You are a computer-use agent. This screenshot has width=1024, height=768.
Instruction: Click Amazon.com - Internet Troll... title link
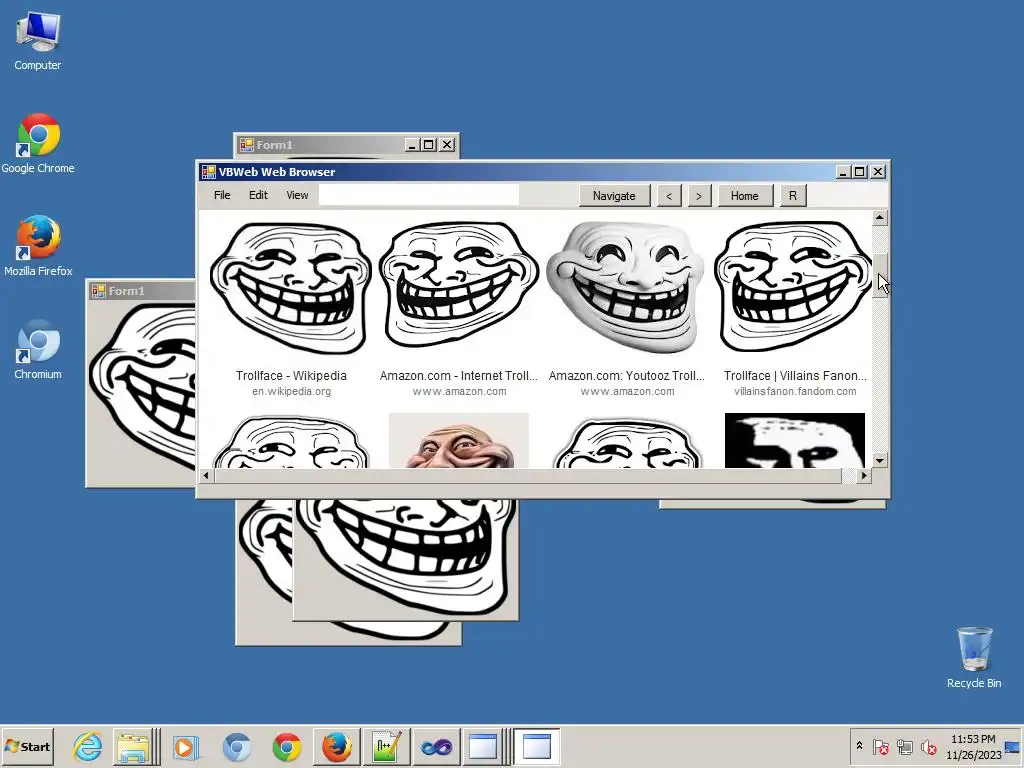458,376
